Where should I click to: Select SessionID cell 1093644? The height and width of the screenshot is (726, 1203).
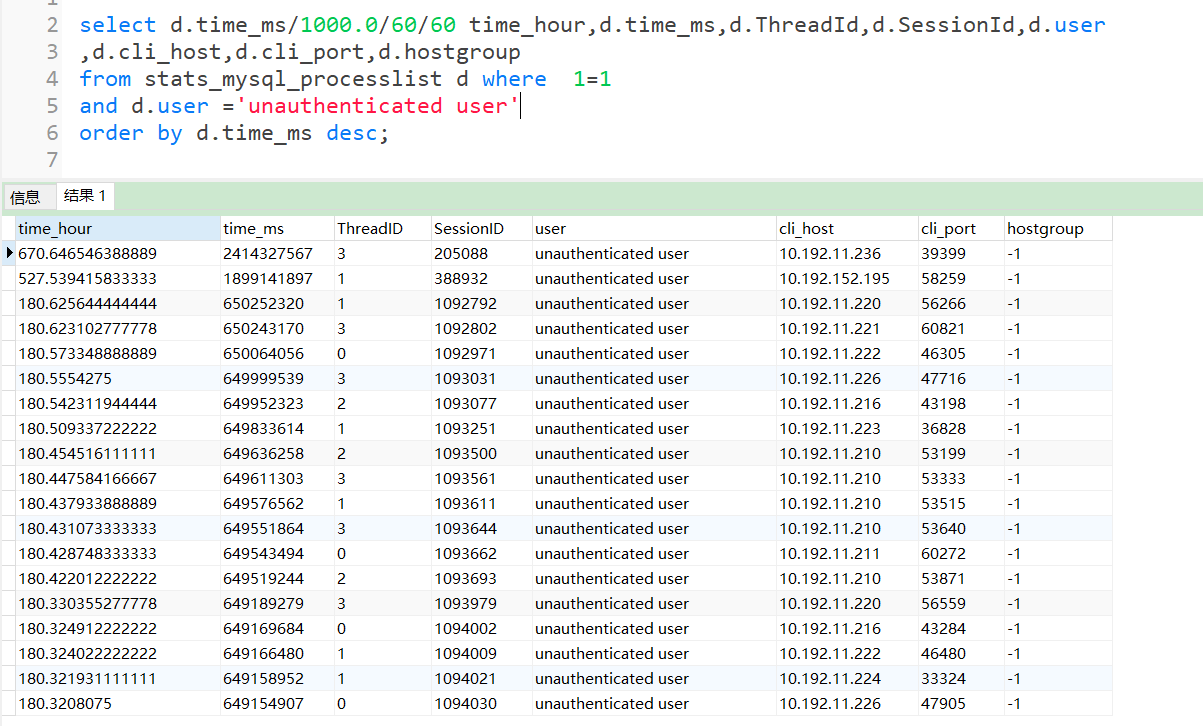[481, 529]
